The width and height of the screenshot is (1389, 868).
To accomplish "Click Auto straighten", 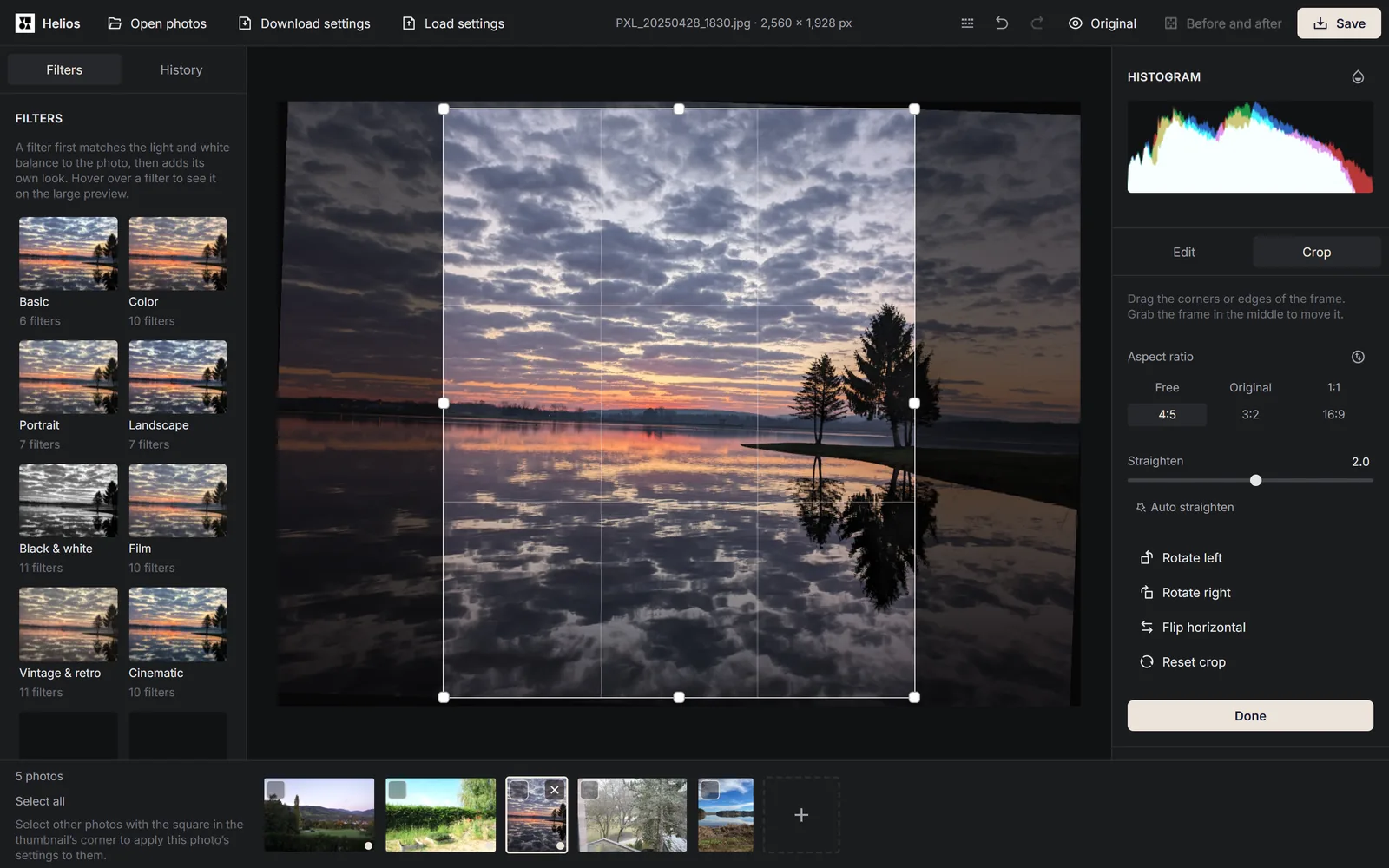I will 1184,507.
